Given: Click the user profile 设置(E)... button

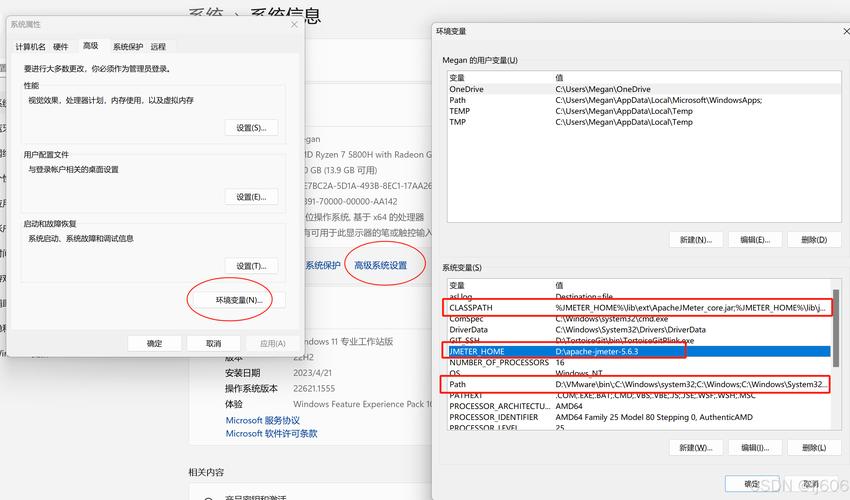Looking at the screenshot, I should (x=251, y=197).
